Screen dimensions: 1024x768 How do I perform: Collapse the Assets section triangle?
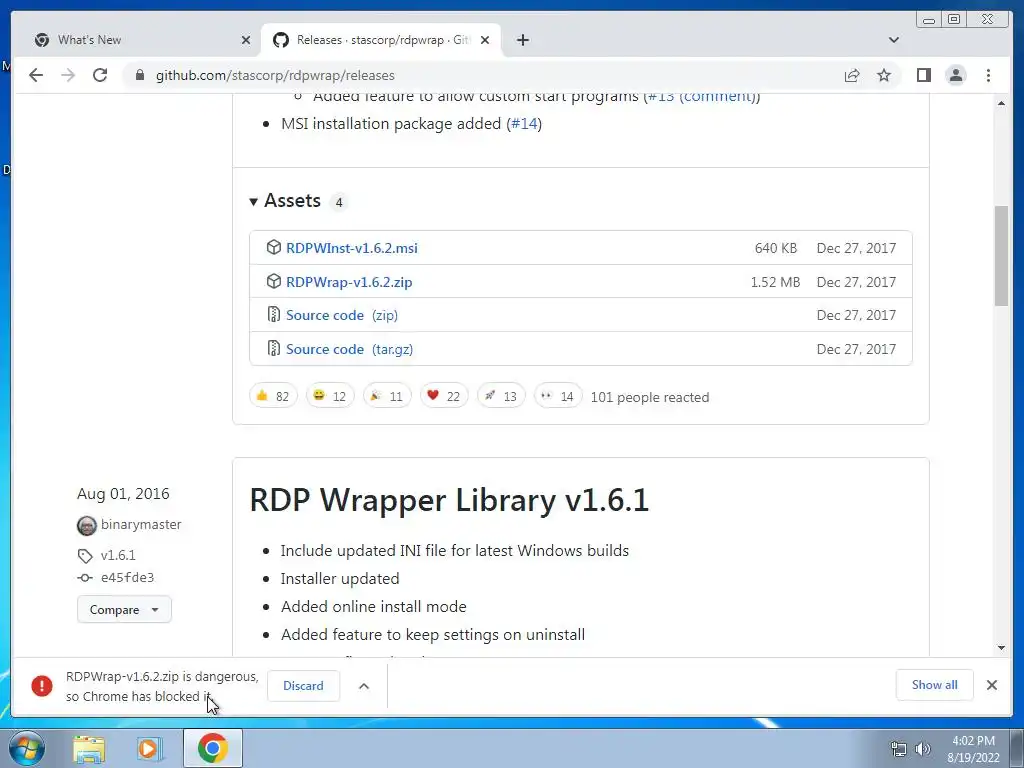pos(253,202)
